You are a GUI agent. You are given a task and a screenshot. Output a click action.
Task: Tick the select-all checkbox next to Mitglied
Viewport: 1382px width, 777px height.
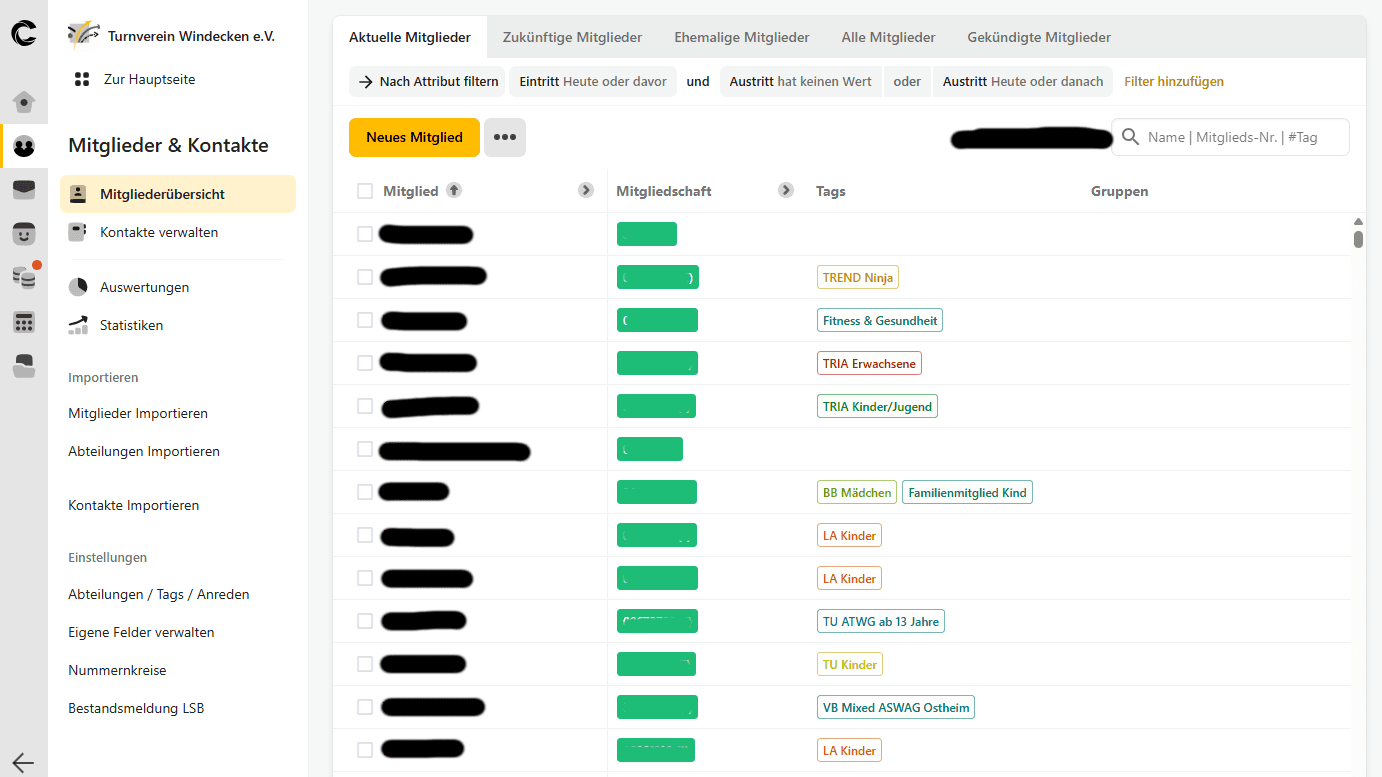(365, 191)
